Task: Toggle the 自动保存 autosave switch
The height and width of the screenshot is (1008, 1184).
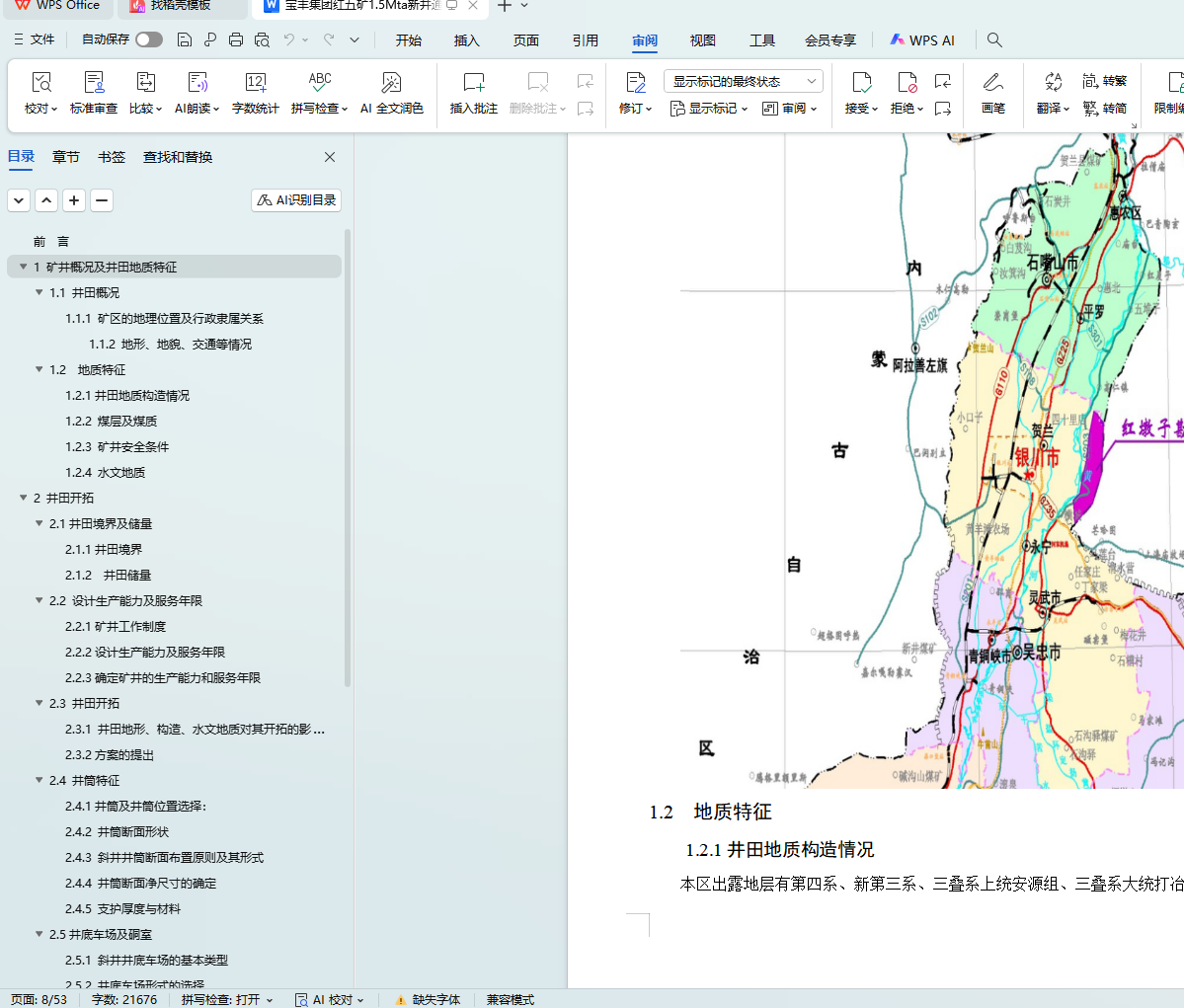Action: point(149,39)
